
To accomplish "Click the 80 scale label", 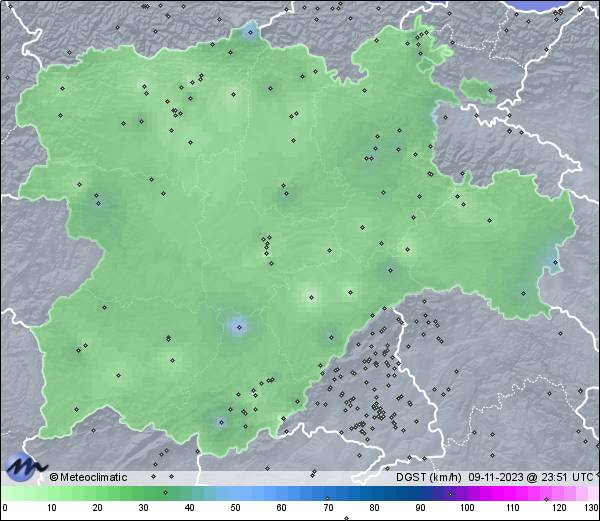I will point(374,508).
